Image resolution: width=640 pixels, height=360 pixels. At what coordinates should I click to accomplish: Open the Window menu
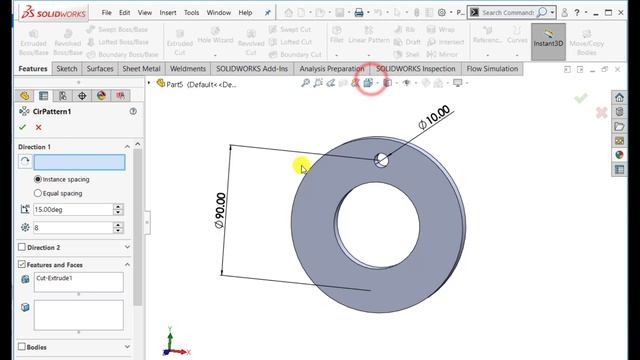pyautogui.click(x=218, y=13)
